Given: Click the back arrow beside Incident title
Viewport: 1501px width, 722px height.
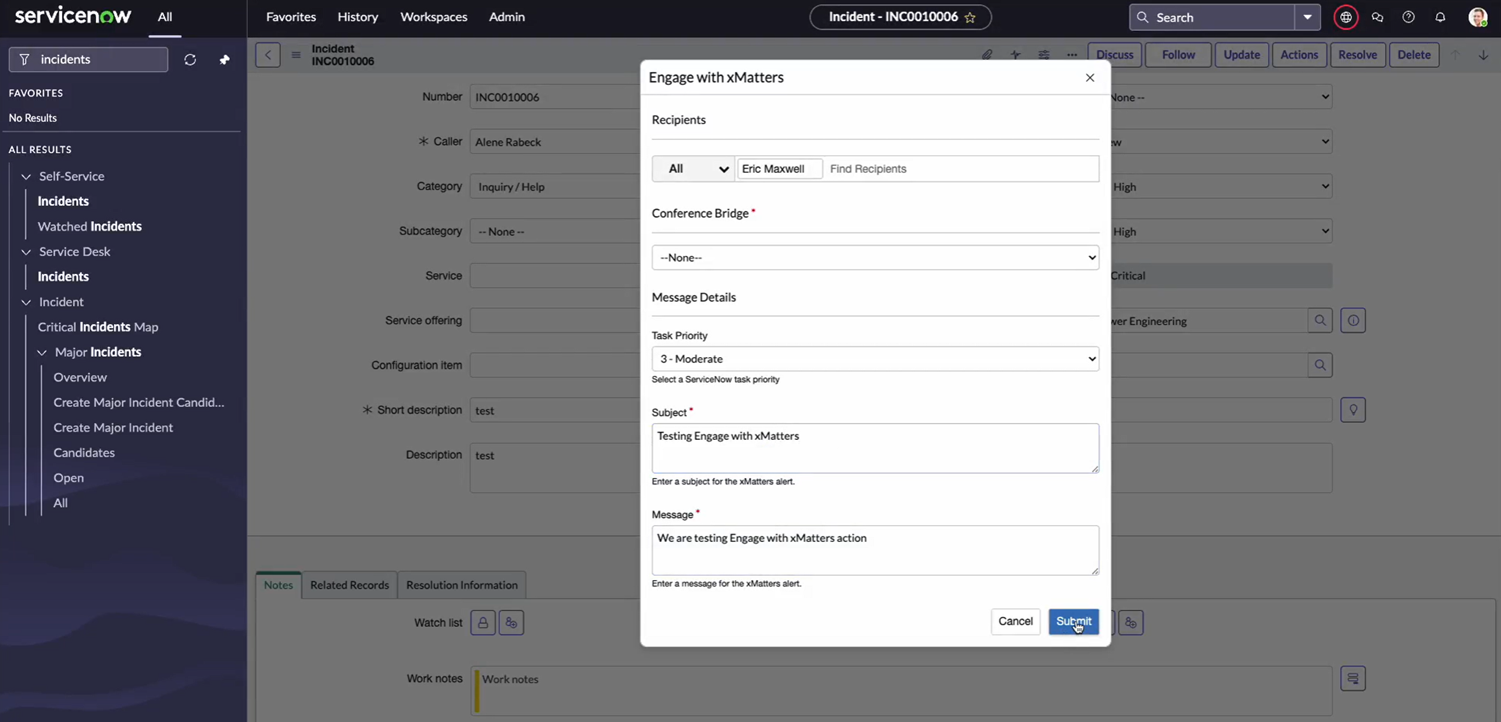Looking at the screenshot, I should point(268,55).
